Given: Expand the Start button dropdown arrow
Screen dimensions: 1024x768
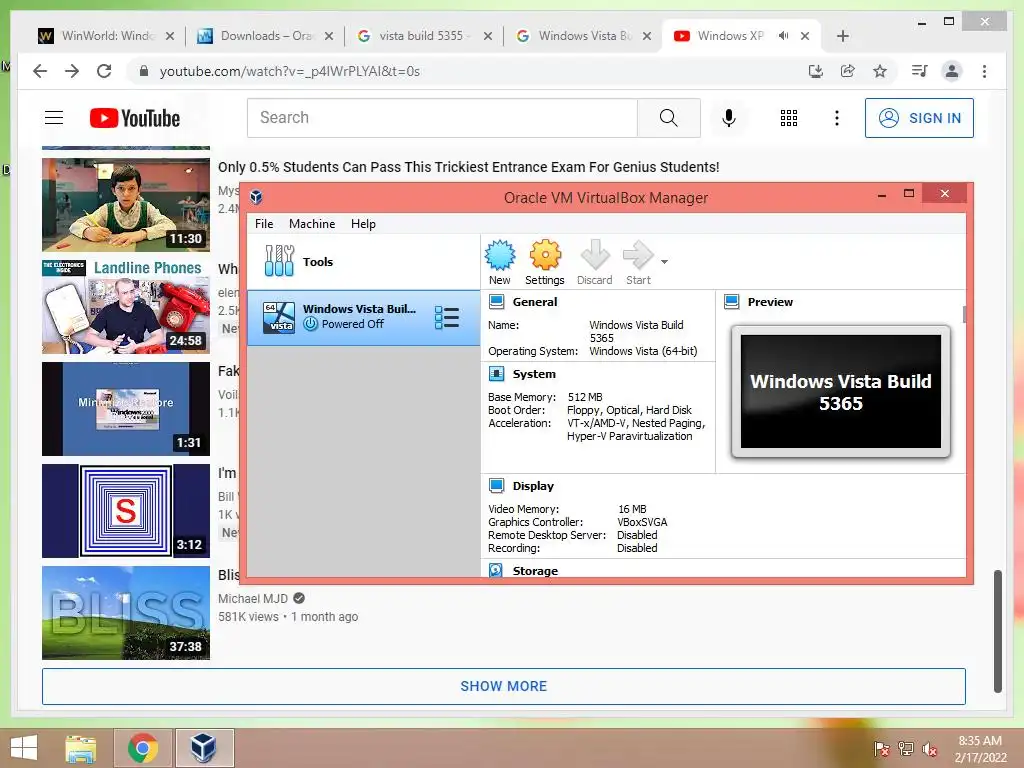Looking at the screenshot, I should (x=664, y=262).
